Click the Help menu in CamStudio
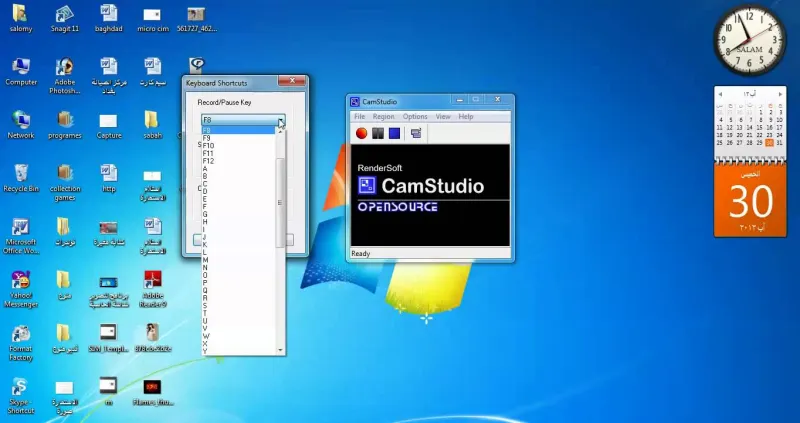 [465, 117]
